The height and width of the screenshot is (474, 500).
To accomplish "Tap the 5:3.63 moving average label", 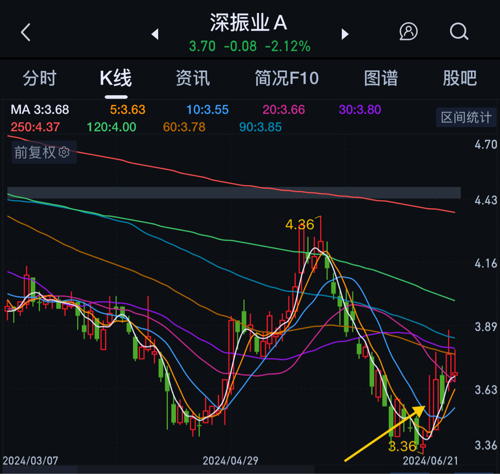I will coord(128,110).
